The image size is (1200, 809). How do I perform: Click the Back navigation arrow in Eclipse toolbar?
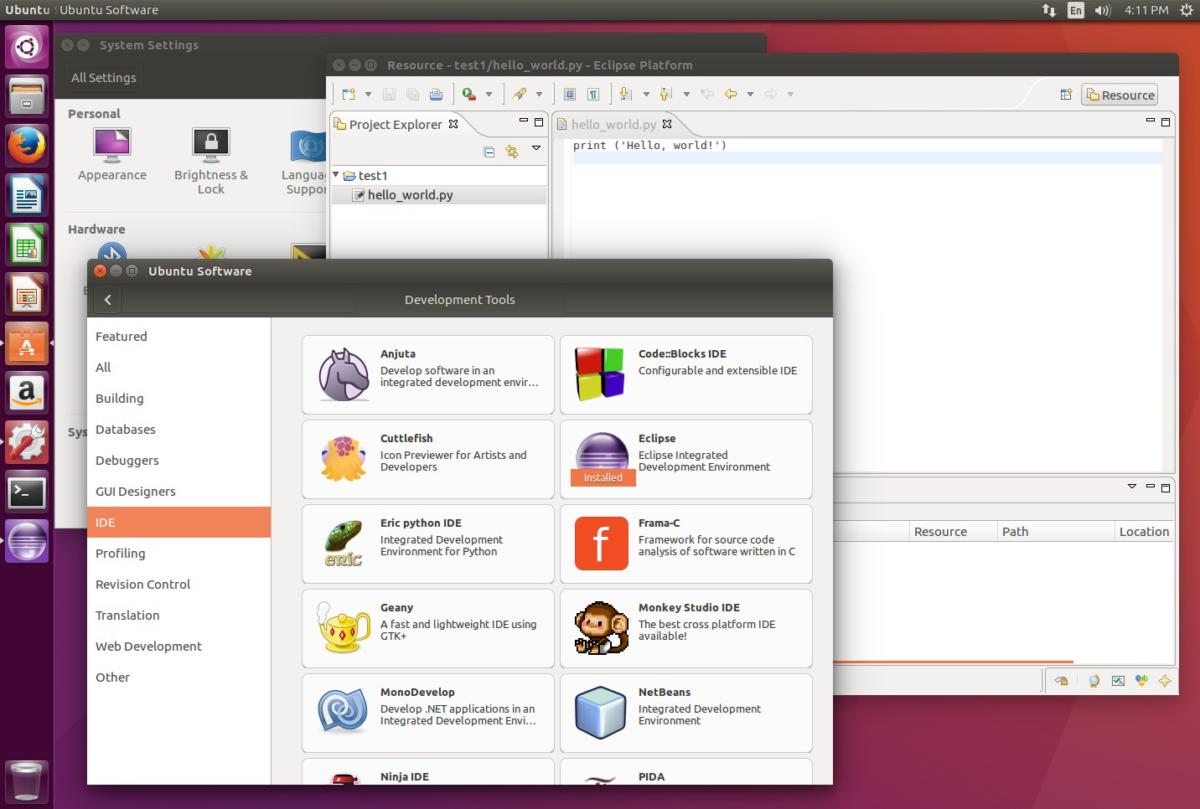point(731,94)
